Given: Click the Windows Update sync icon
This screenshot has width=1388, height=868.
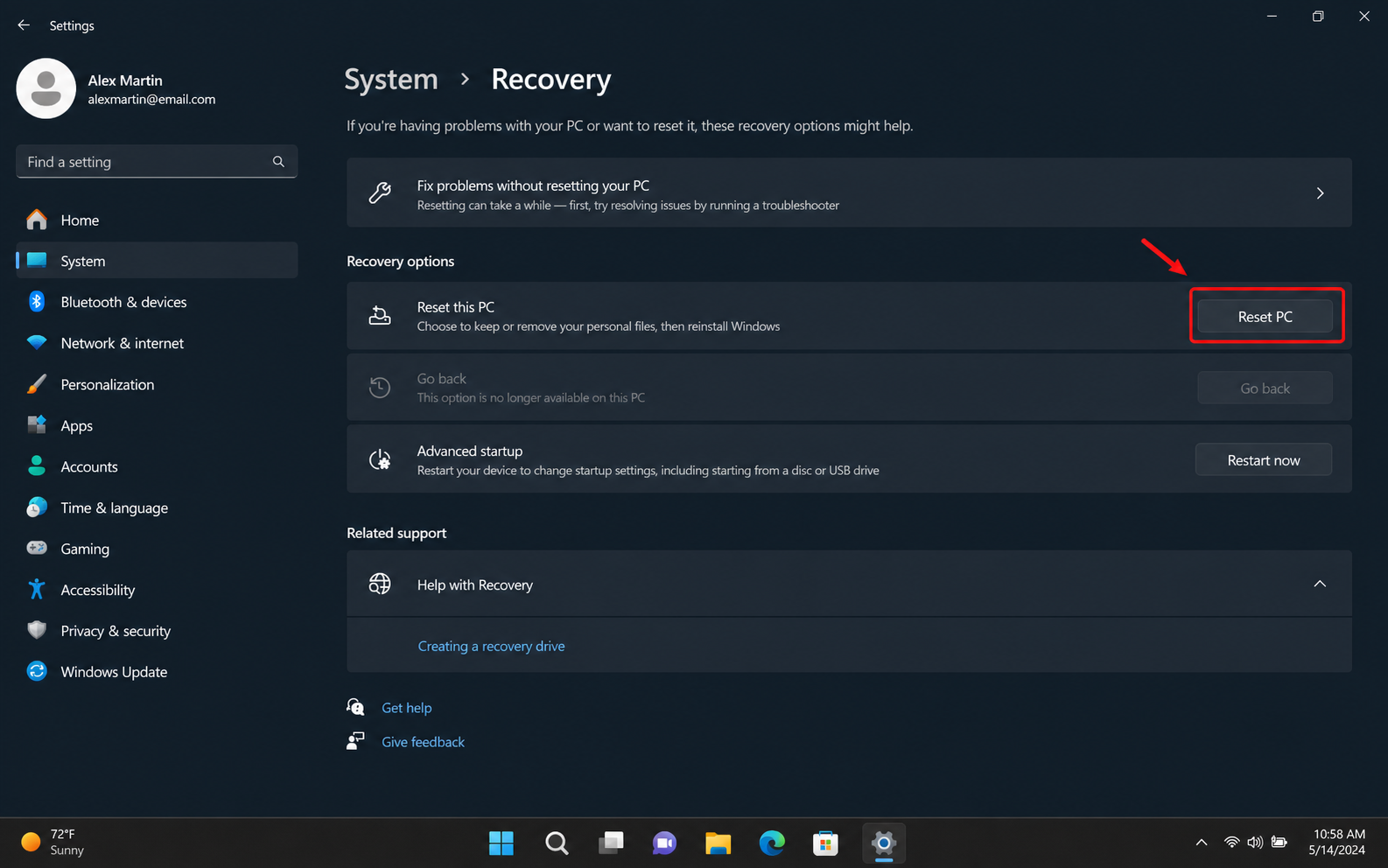Looking at the screenshot, I should point(37,671).
